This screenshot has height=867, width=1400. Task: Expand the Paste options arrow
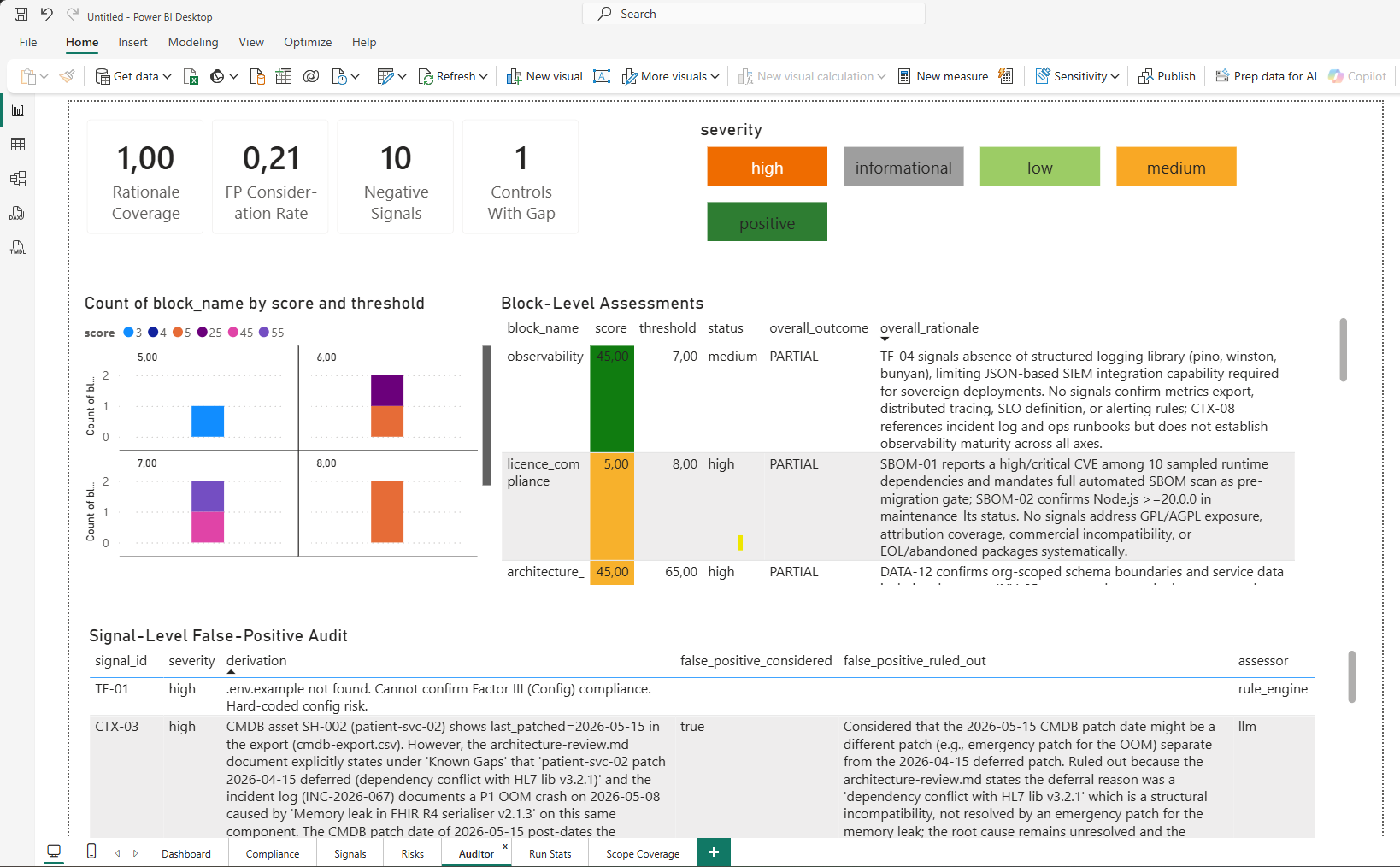[x=44, y=76]
